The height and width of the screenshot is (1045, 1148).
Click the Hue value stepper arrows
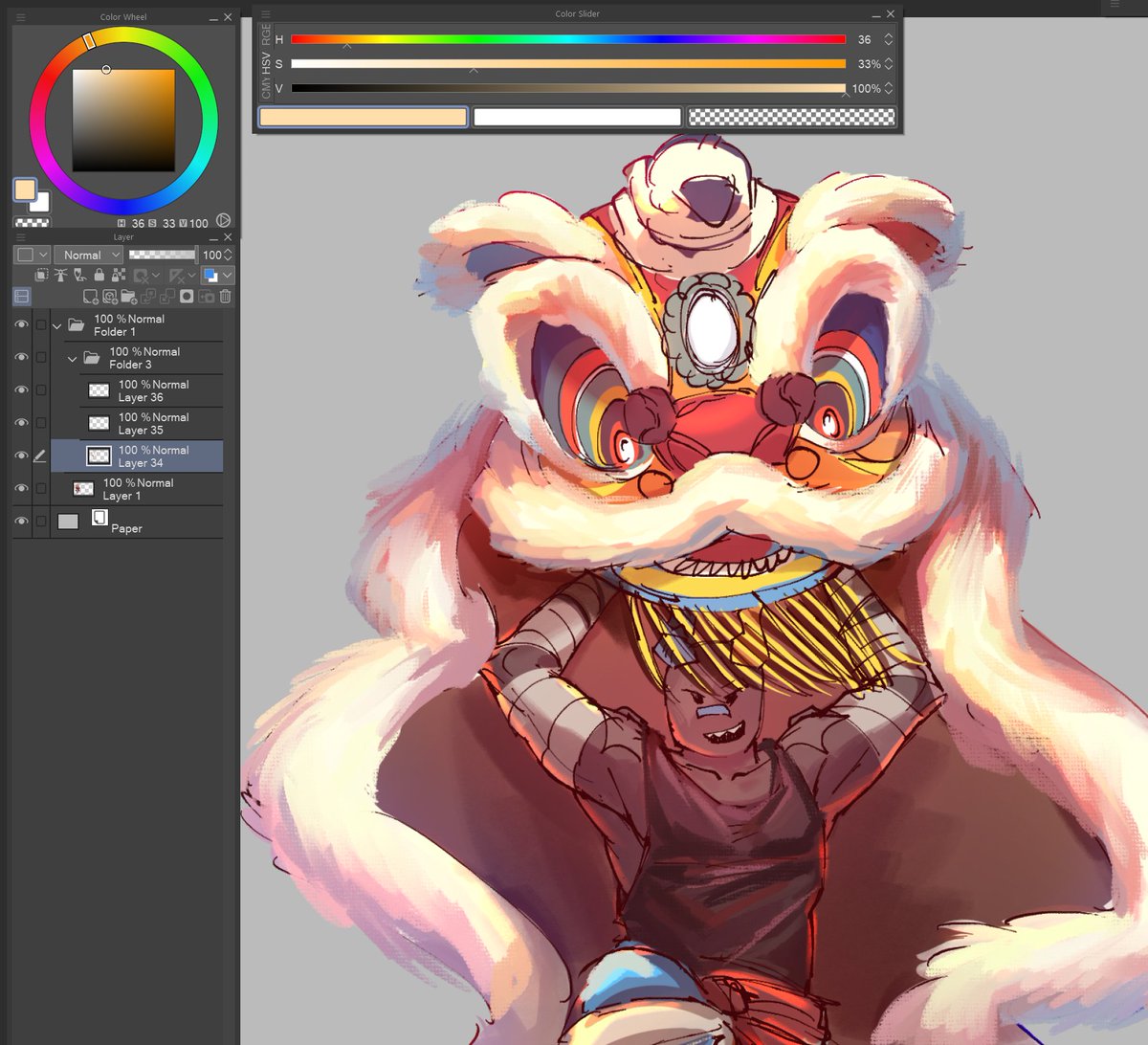(x=889, y=39)
